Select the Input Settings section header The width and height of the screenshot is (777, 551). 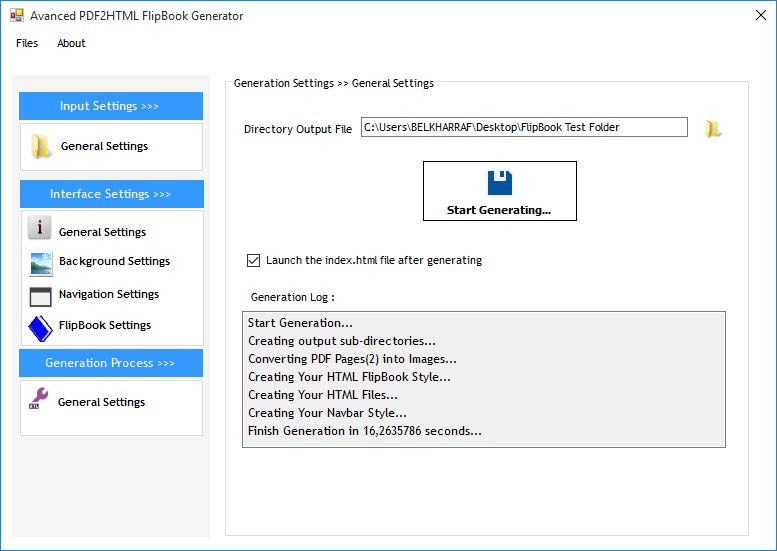[x=111, y=106]
